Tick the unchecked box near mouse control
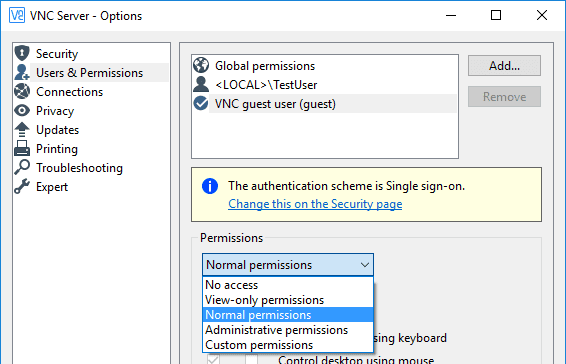This screenshot has height=364, width=566. pos(252,359)
